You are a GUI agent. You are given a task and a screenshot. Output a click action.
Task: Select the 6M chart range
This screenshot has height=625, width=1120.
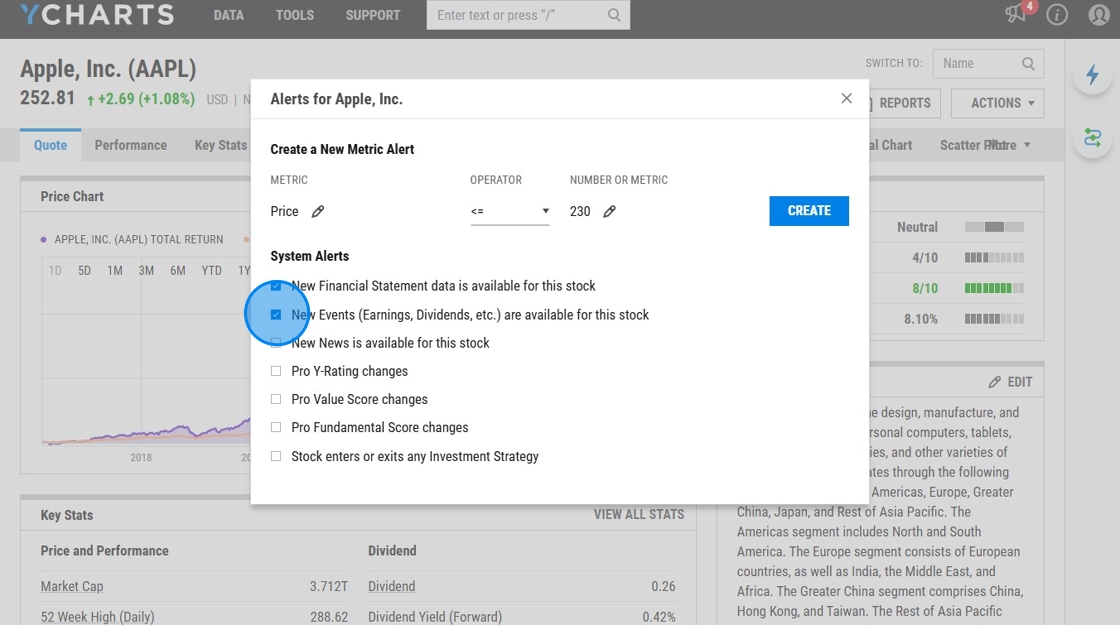coord(178,271)
